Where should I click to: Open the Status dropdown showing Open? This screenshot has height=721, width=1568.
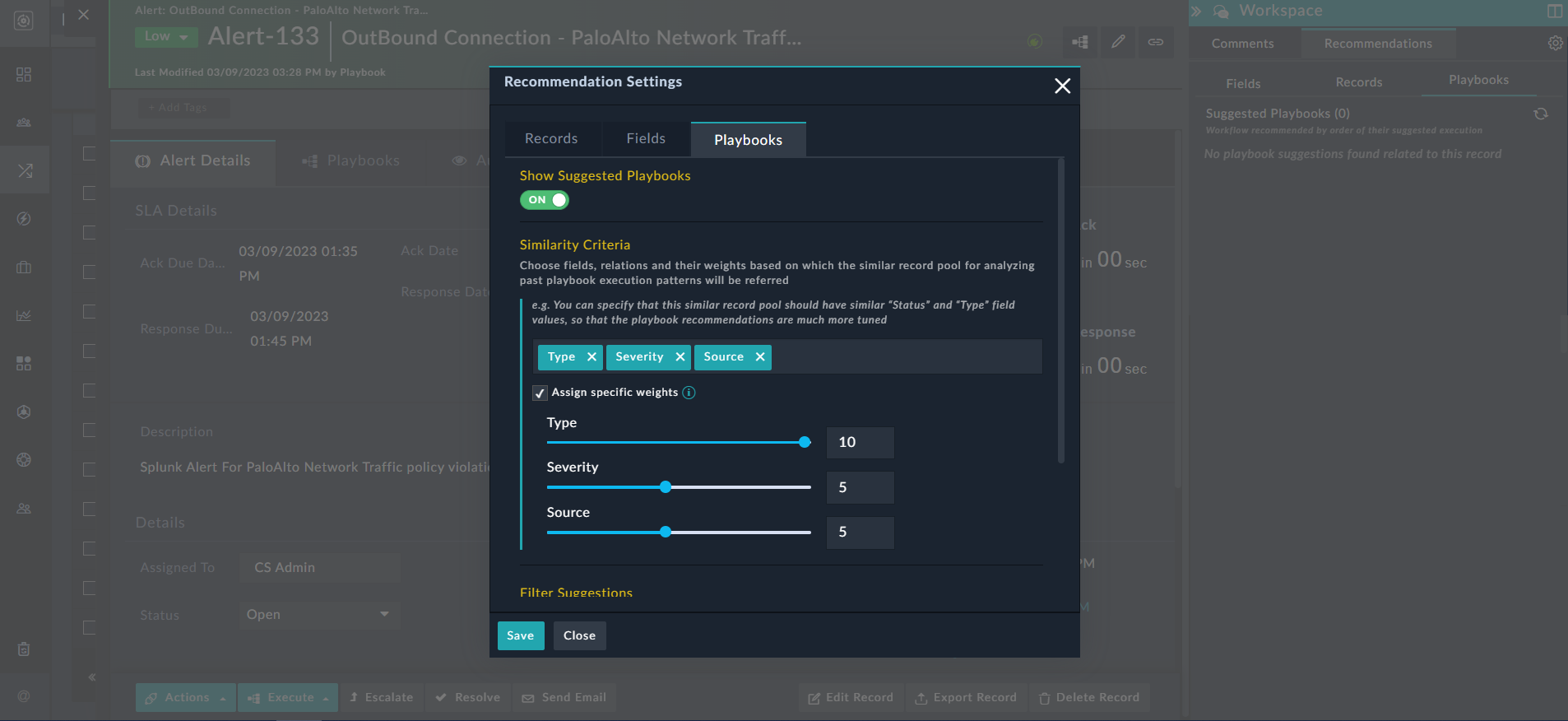pyautogui.click(x=319, y=615)
